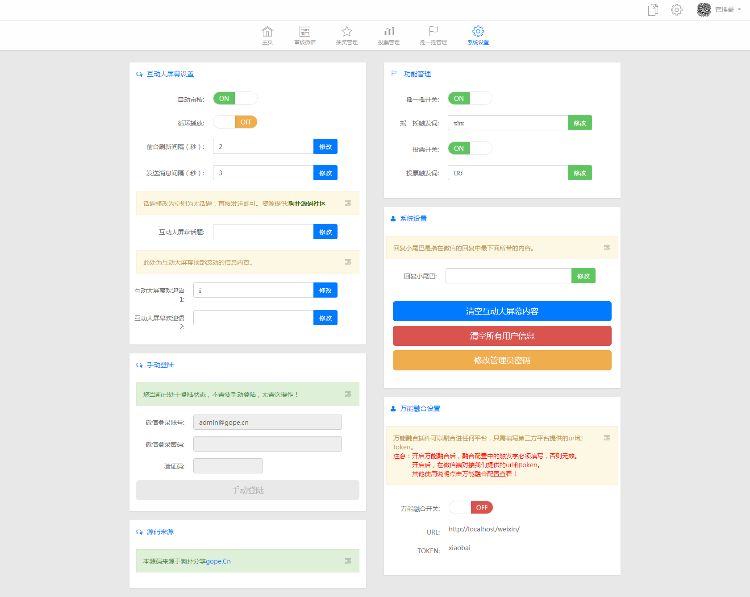Click the green modify button beside reply tail field
The height and width of the screenshot is (597, 750).
point(583,276)
